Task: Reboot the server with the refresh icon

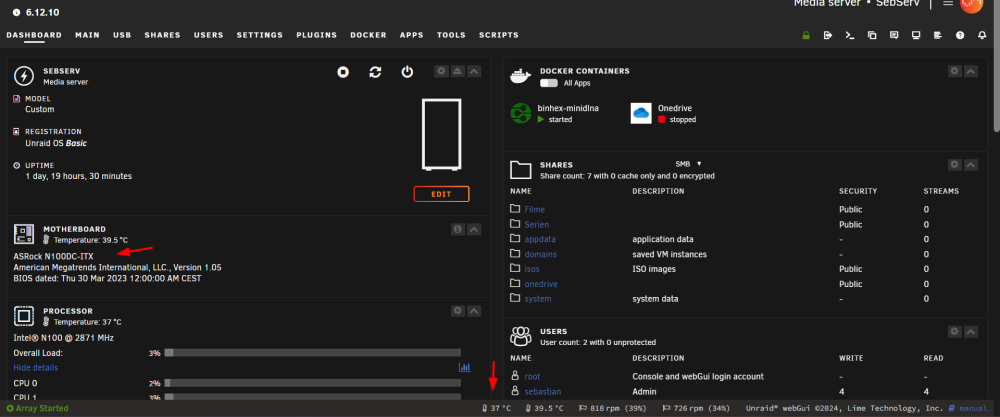Action: pos(375,72)
